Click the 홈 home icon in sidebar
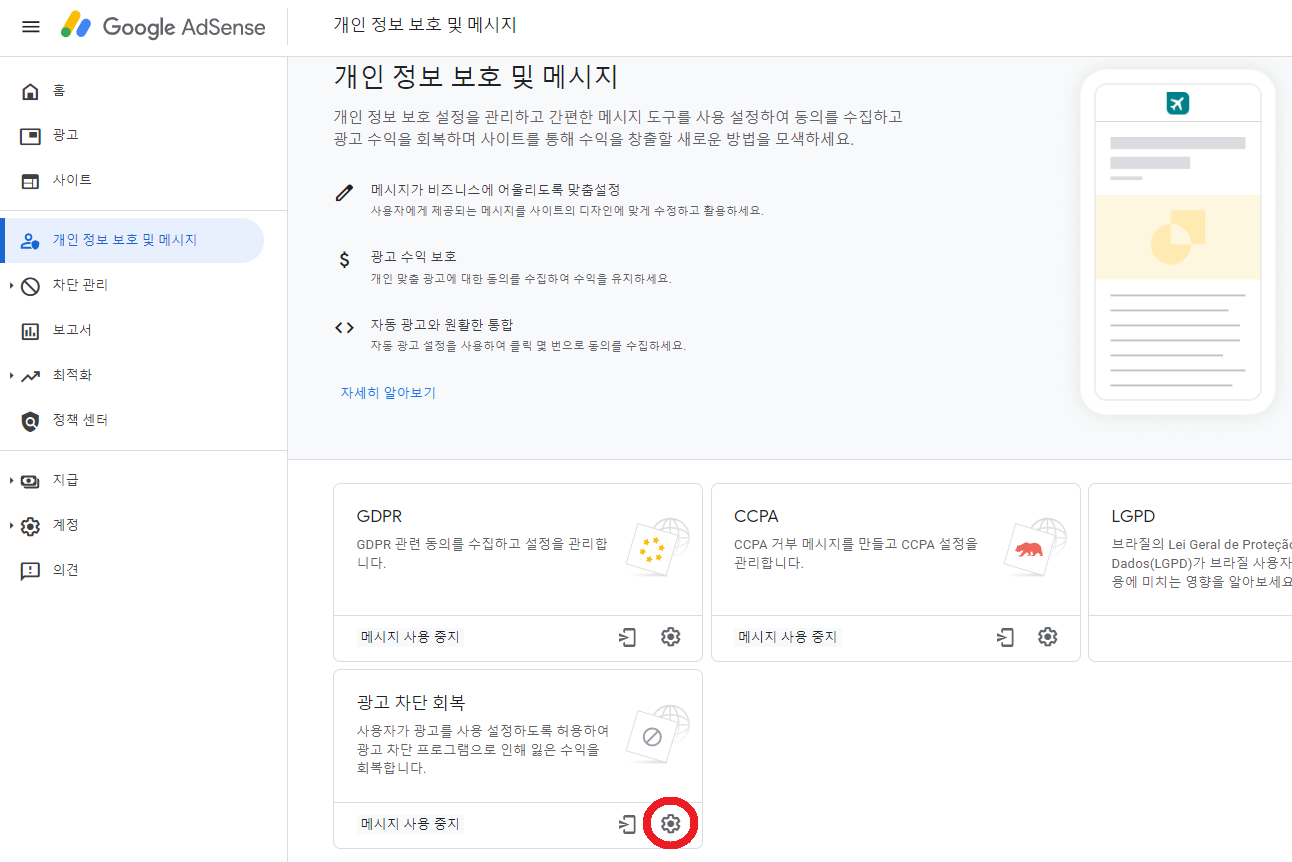Viewport: 1292px width, 862px height. [x=31, y=91]
